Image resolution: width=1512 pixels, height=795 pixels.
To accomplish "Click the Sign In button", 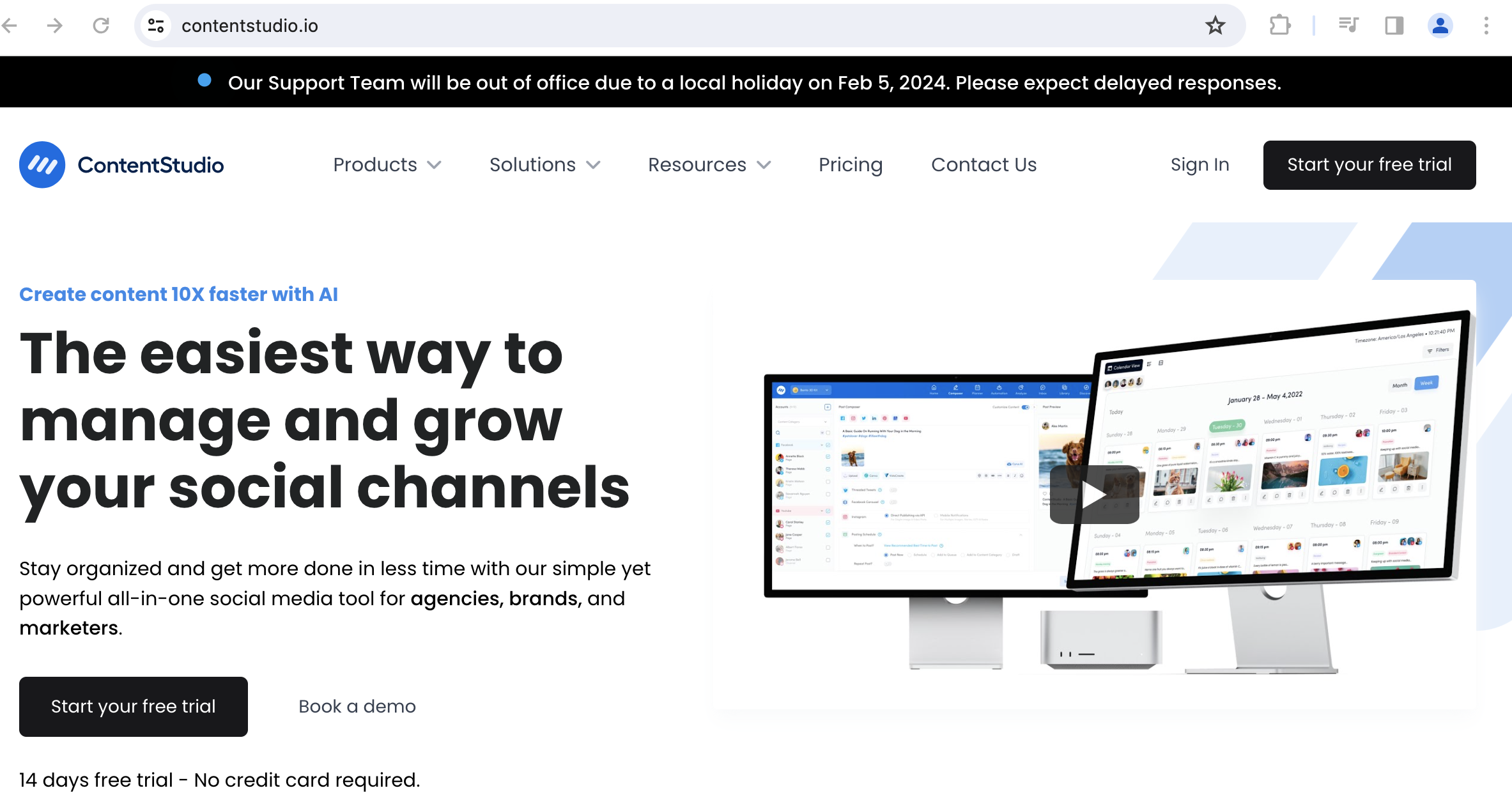I will point(1200,164).
